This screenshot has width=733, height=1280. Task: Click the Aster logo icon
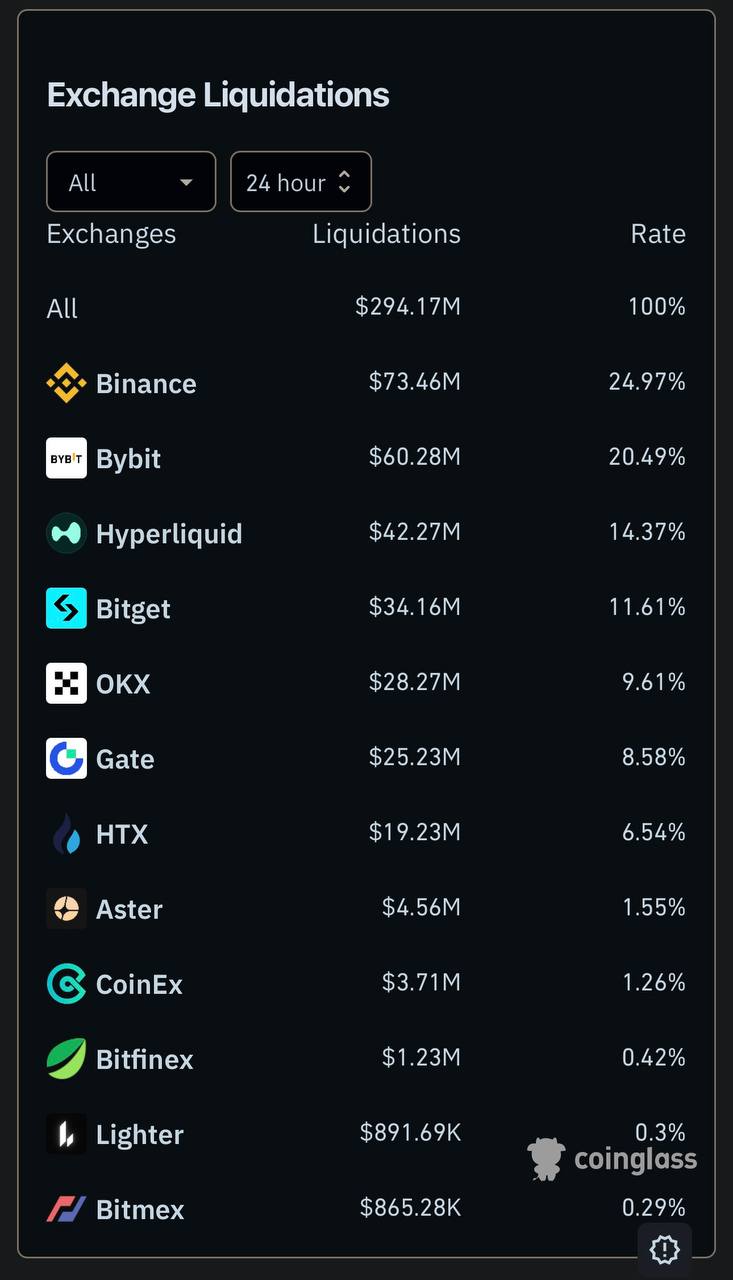[x=66, y=908]
